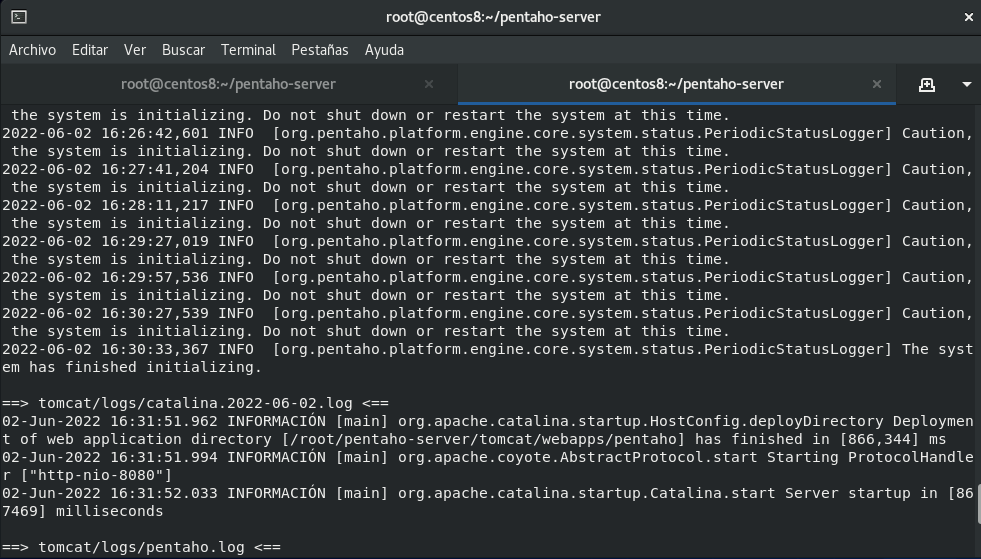
Task: Open the Archivo menu
Action: point(33,50)
